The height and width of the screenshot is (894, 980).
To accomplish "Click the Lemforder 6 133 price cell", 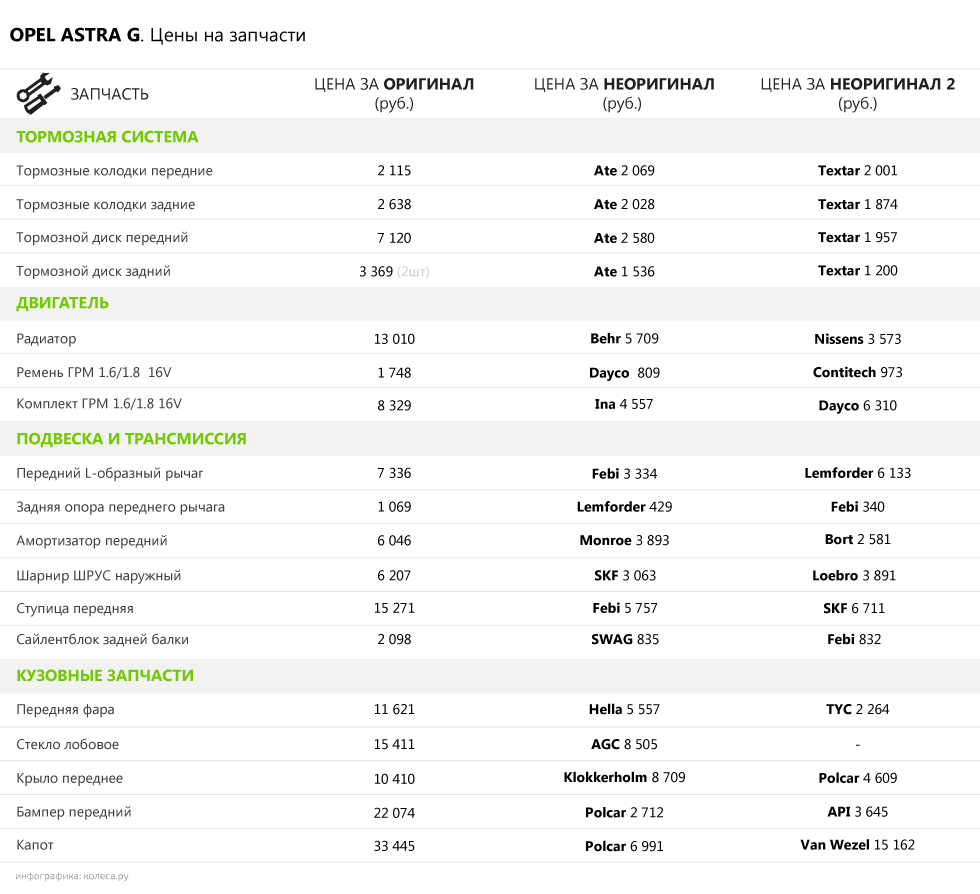I will pos(857,473).
